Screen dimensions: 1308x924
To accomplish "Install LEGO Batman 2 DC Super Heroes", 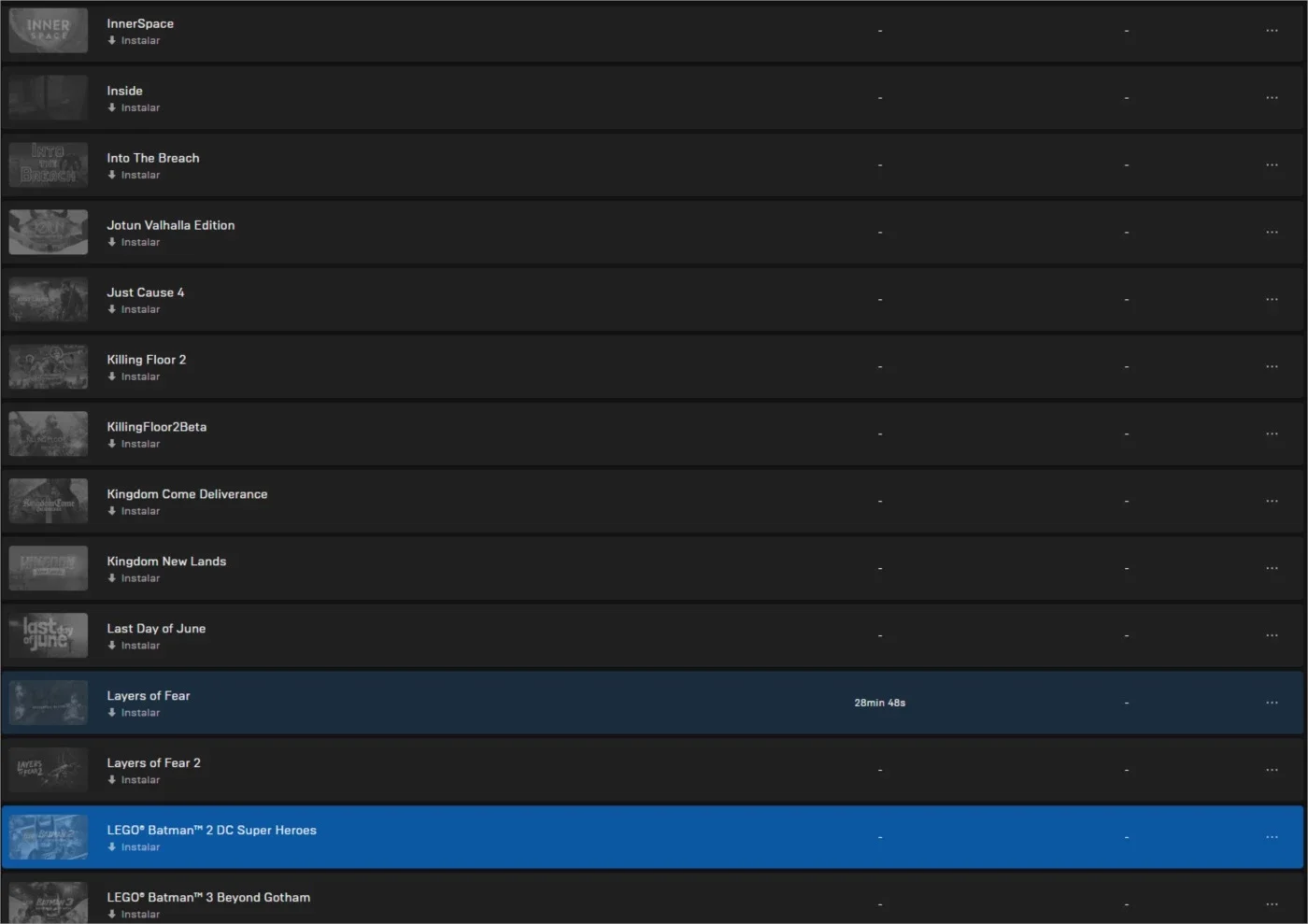I will (x=134, y=848).
